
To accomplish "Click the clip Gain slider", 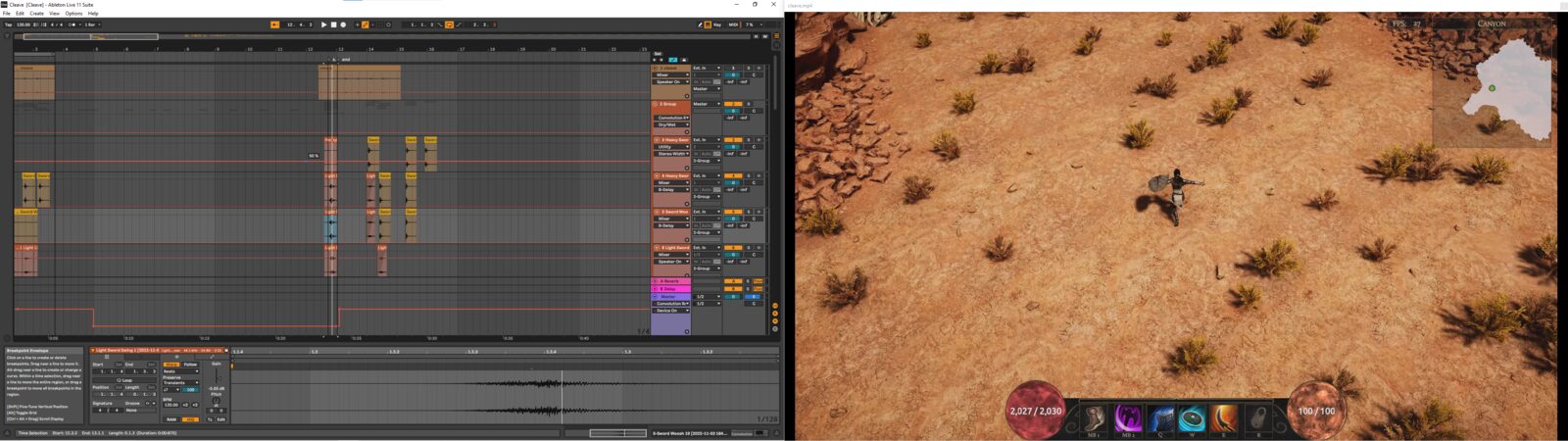I will coord(218,376).
